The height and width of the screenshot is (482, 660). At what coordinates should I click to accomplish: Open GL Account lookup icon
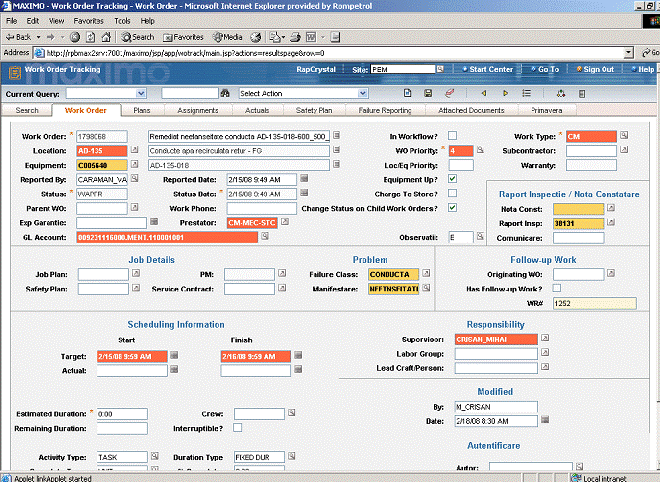(265, 236)
